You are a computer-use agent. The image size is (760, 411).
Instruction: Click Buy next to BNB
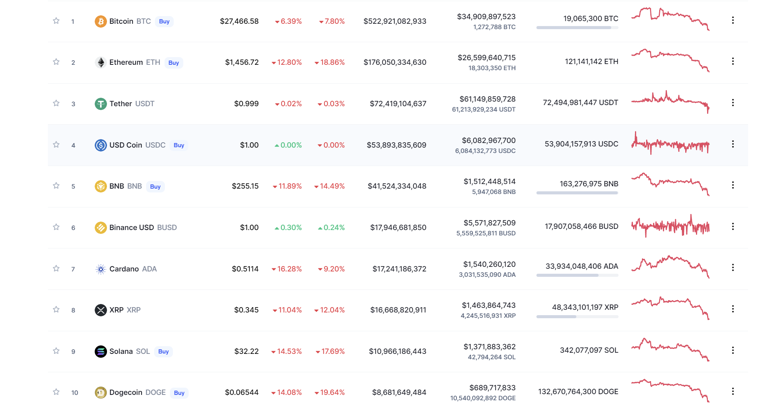click(155, 186)
